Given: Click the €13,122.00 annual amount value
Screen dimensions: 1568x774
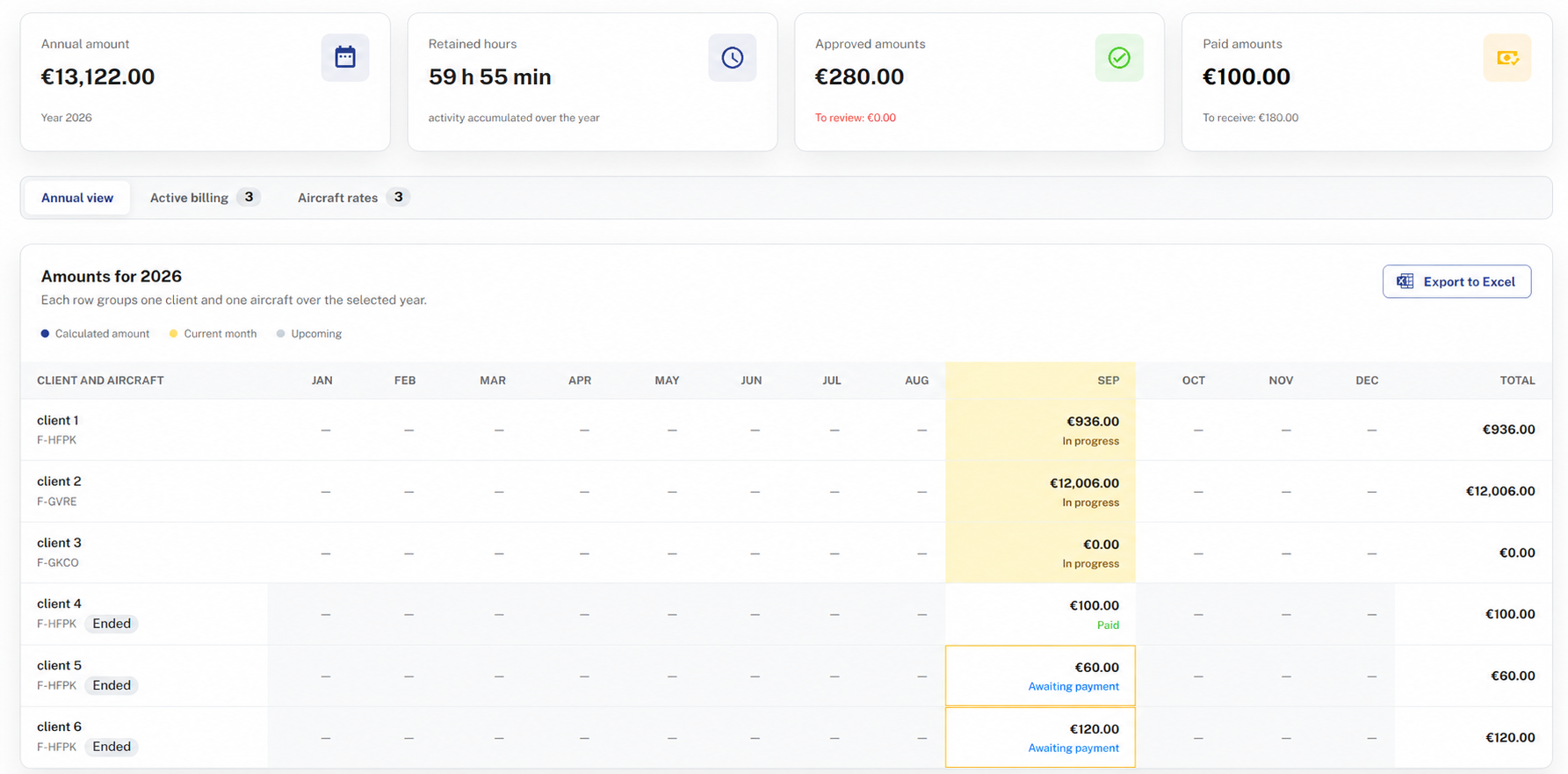Looking at the screenshot, I should point(98,77).
